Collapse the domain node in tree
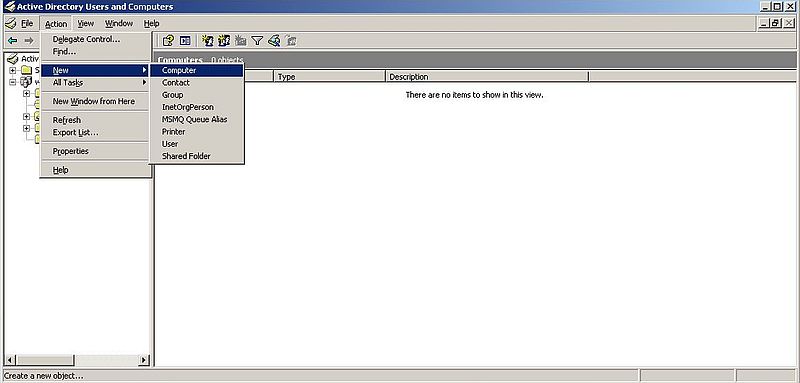 [x=13, y=82]
